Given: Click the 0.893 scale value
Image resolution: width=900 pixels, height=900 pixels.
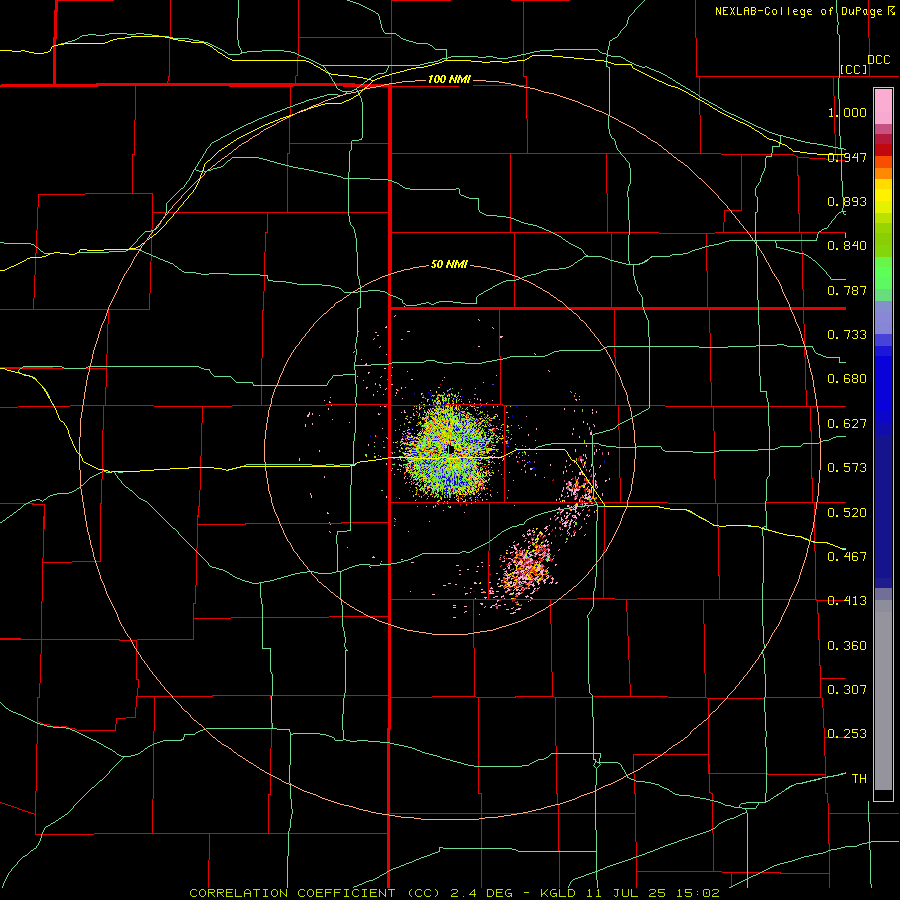Looking at the screenshot, I should pyautogui.click(x=847, y=201).
